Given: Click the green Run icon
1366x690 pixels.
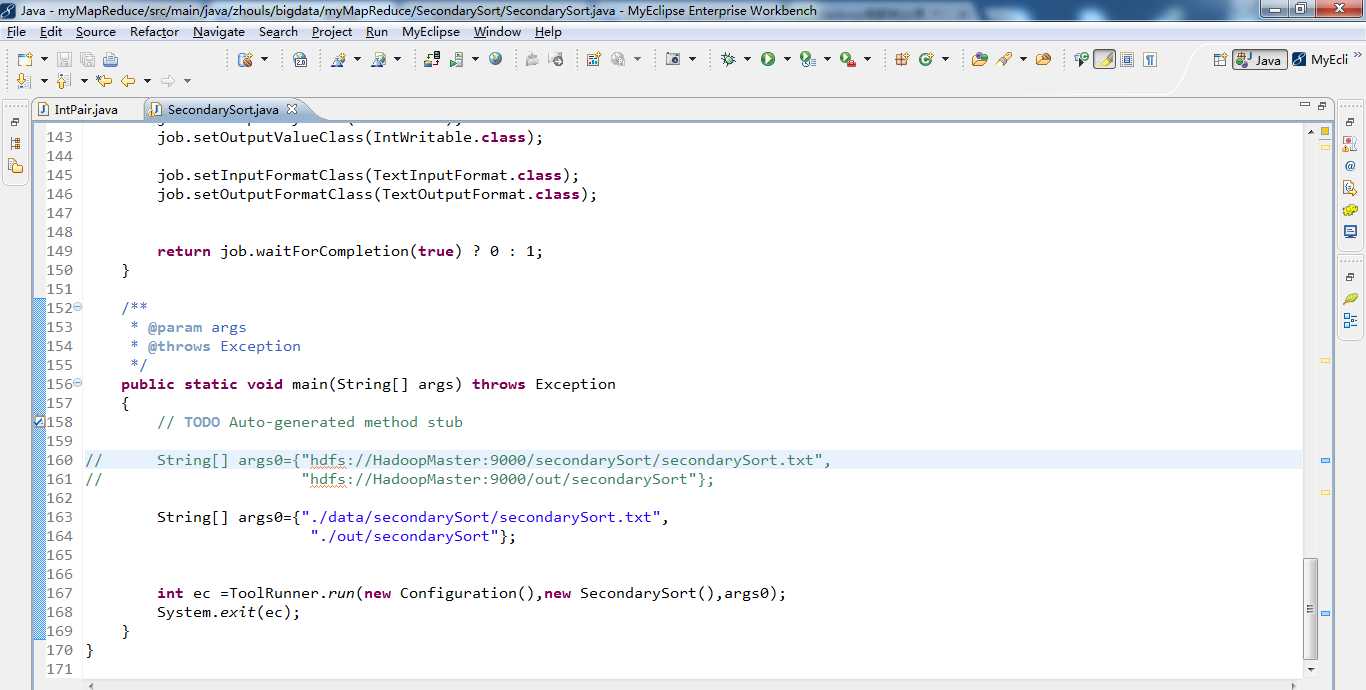Looking at the screenshot, I should pos(768,59).
